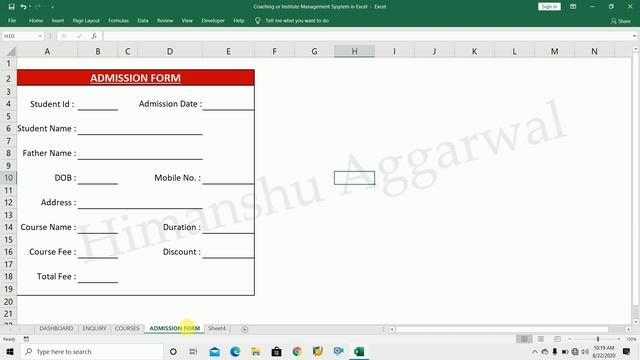Open the Undo history dropdown arrow

point(30,7)
